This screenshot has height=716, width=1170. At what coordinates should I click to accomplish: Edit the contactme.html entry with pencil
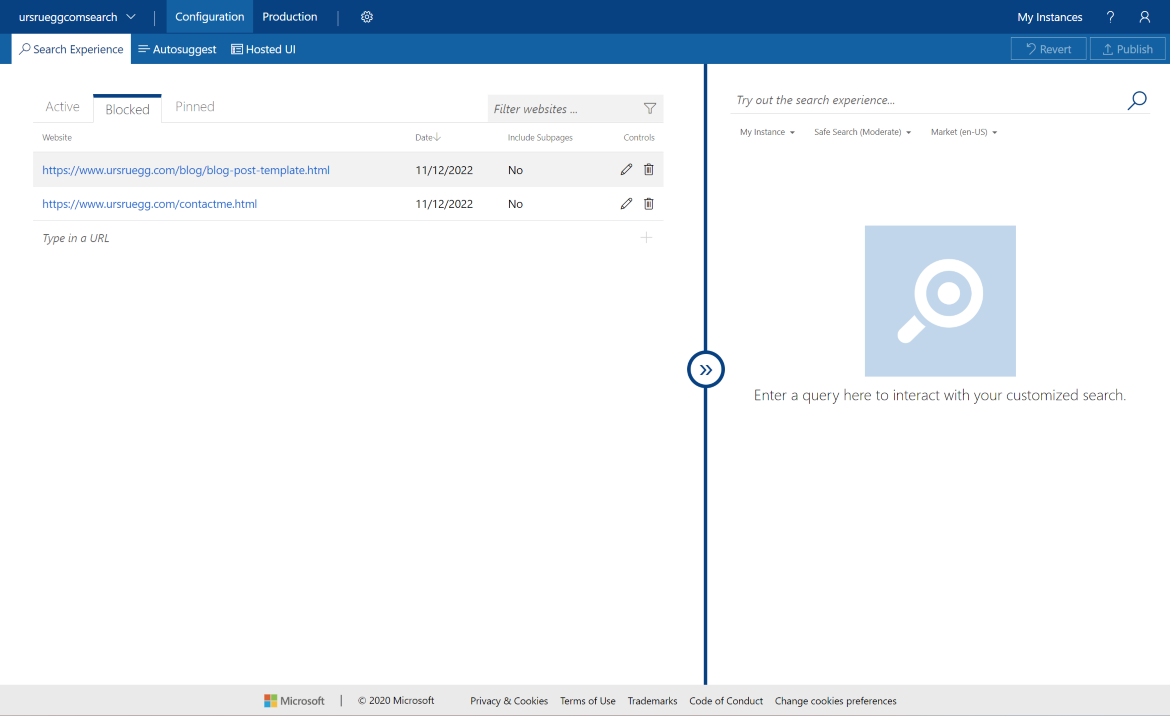pyautogui.click(x=626, y=204)
